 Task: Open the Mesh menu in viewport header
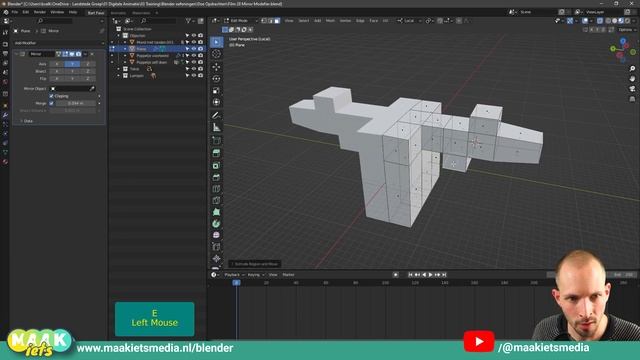(x=330, y=20)
